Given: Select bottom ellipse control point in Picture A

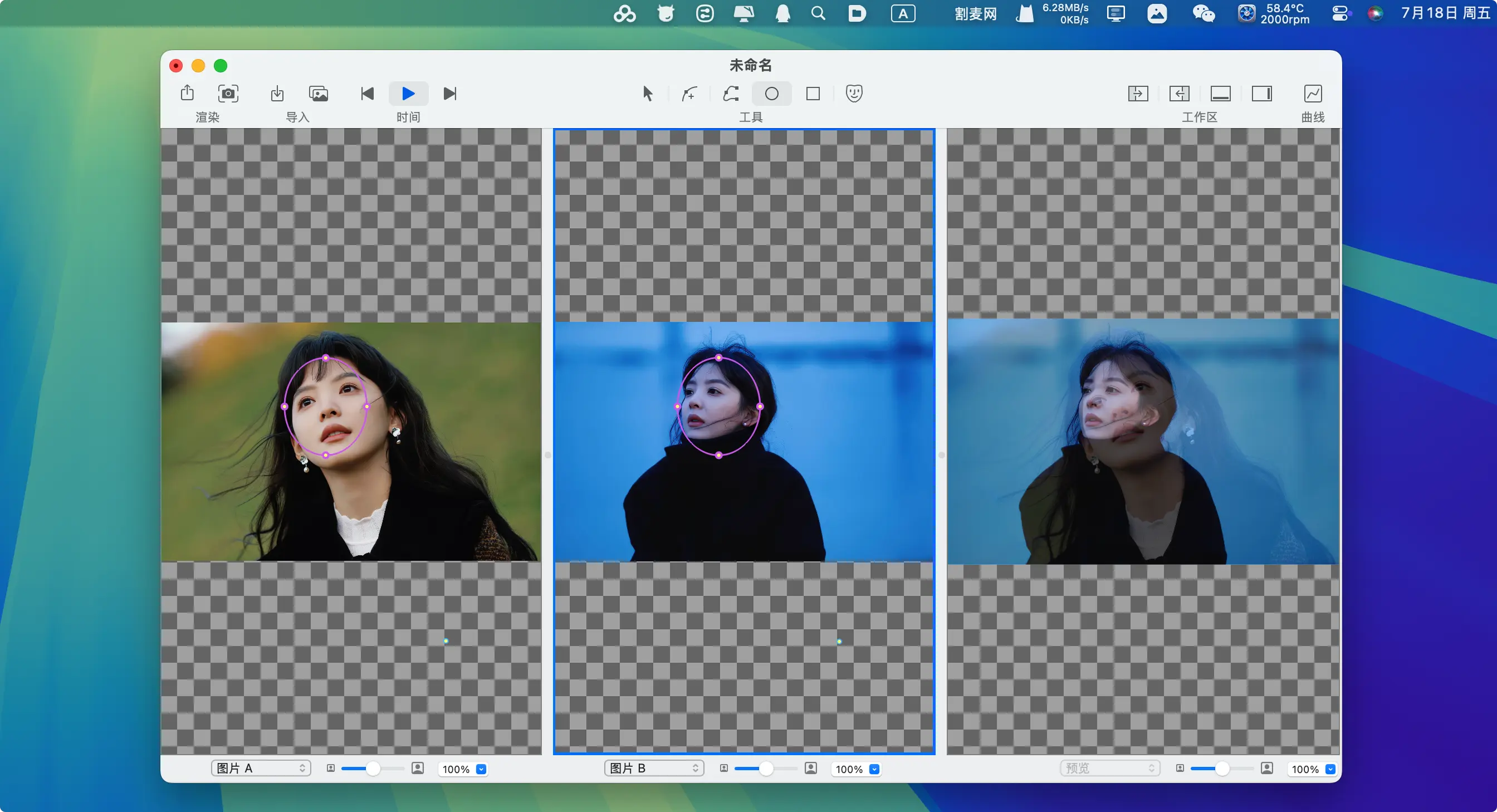Looking at the screenshot, I should point(325,455).
